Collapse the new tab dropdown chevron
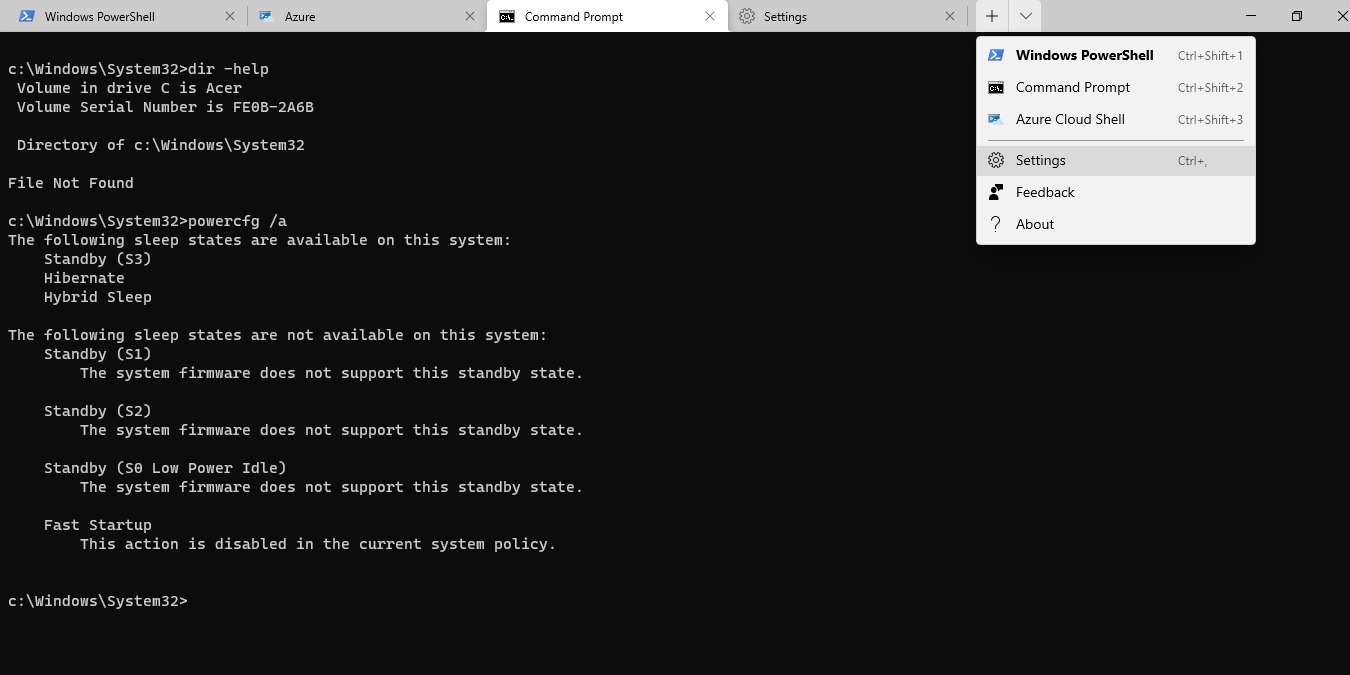This screenshot has width=1350, height=675. (1025, 16)
